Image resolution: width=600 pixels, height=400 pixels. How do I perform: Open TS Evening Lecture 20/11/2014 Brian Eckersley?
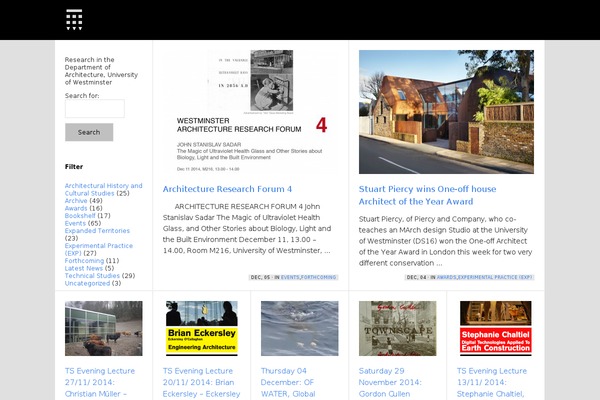pos(202,383)
